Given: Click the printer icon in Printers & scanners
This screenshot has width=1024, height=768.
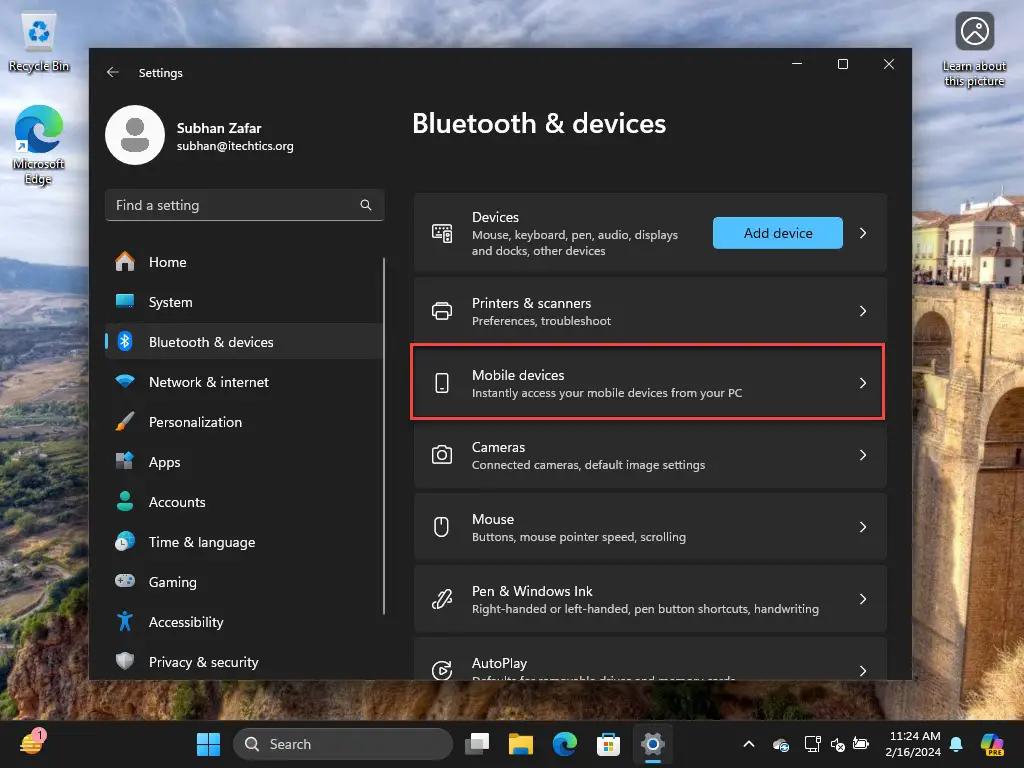Looking at the screenshot, I should pyautogui.click(x=442, y=311).
